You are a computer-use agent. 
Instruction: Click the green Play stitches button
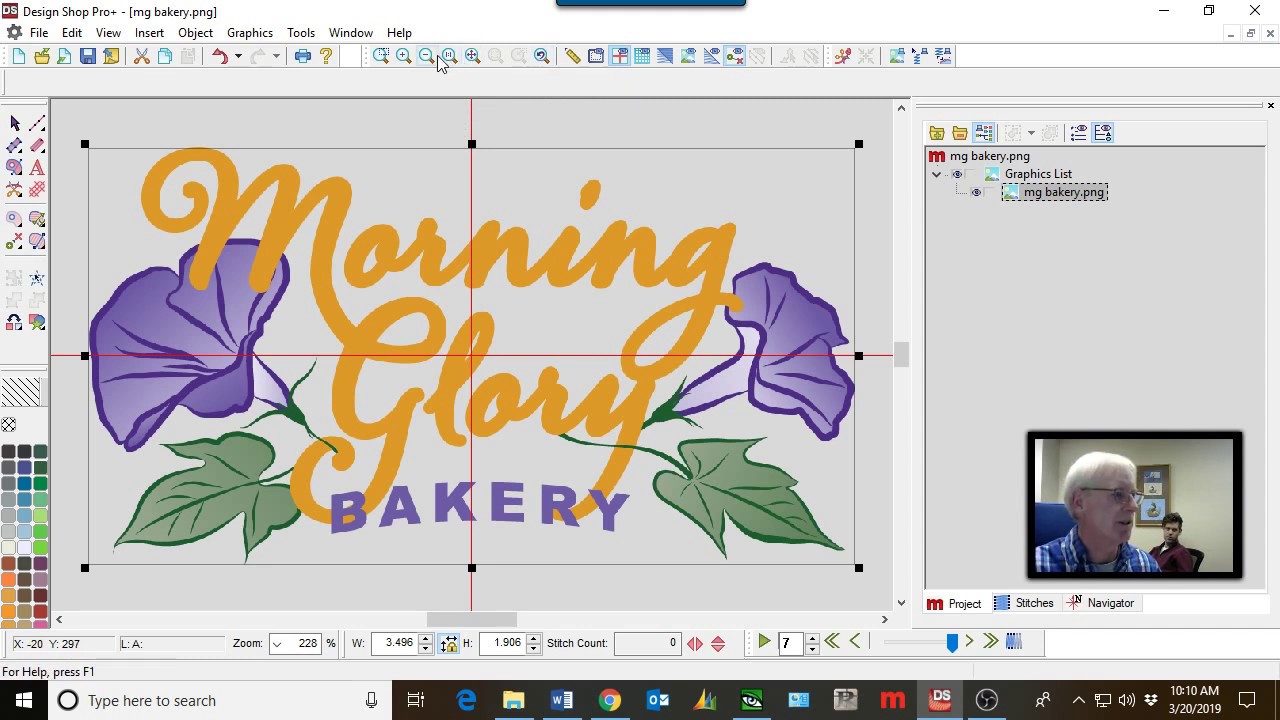tap(764, 642)
